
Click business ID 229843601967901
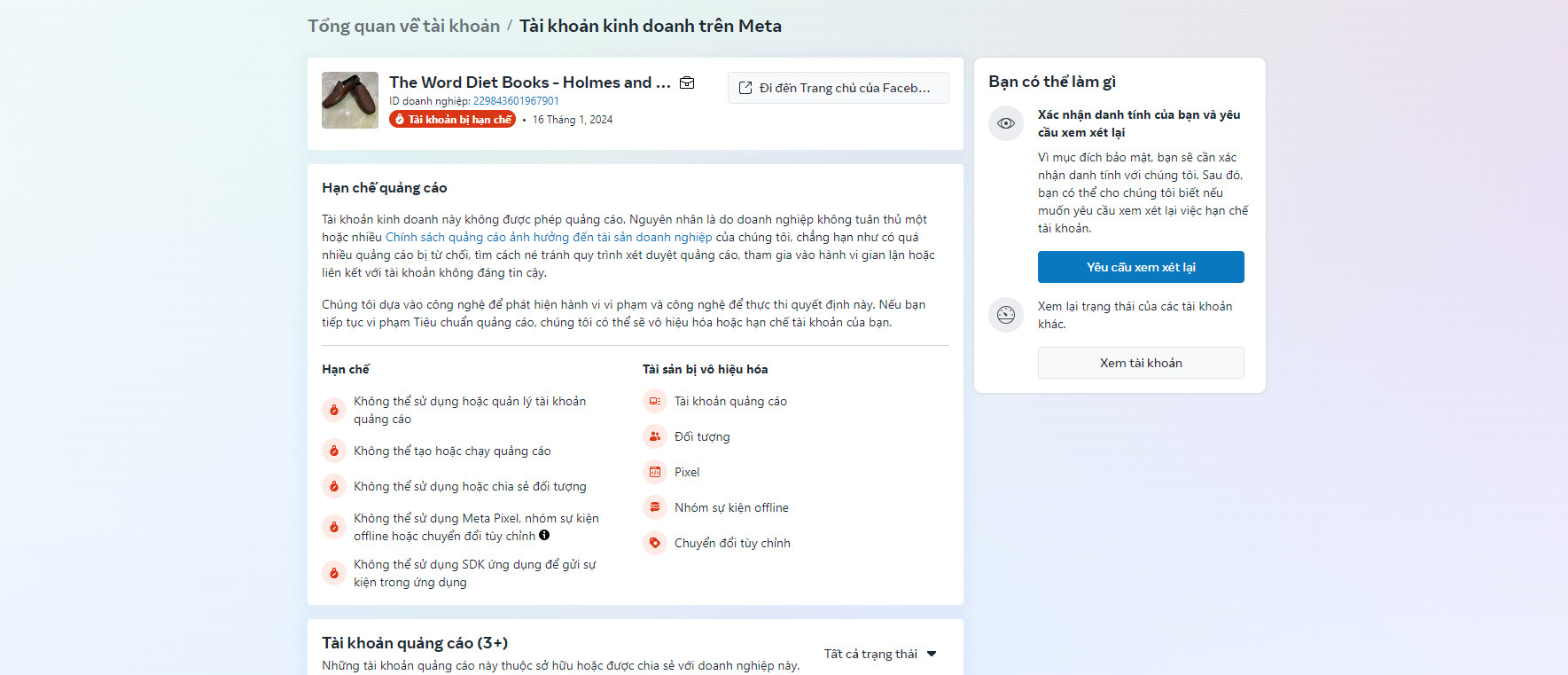tap(516, 101)
